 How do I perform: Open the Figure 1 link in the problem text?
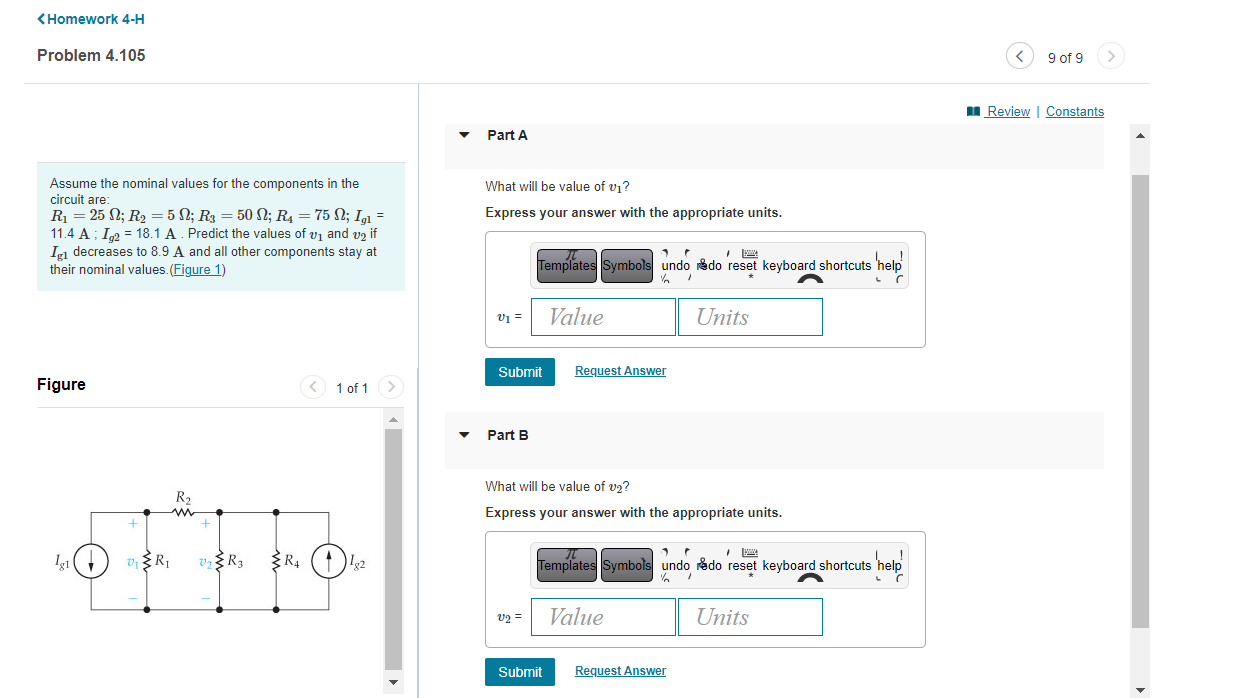point(196,268)
